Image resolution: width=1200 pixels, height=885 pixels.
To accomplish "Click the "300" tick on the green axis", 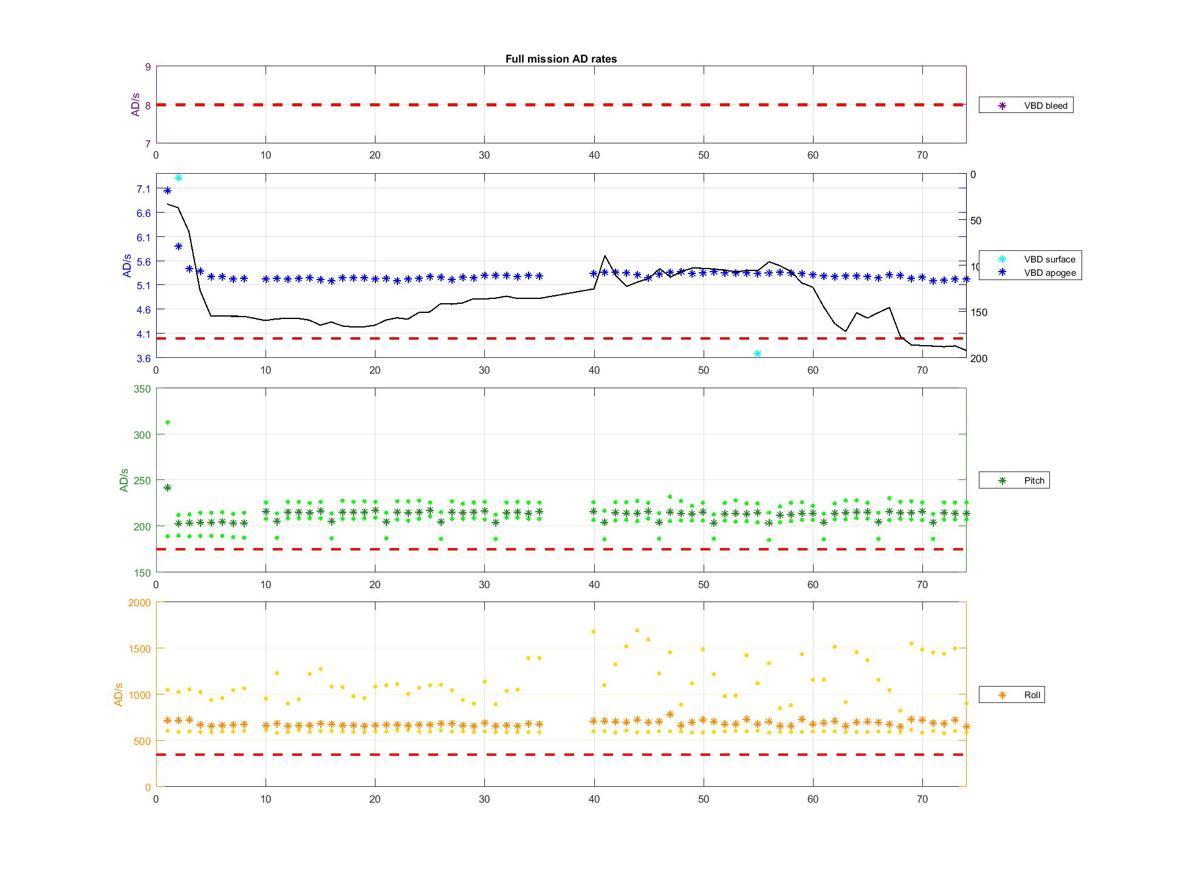I will click(142, 435).
